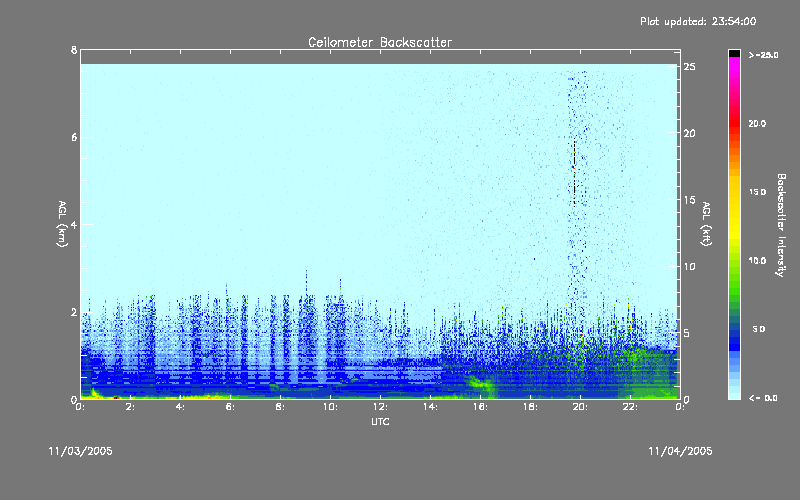This screenshot has height=500, width=800.
Task: Click the '10:' hour tick on UTC axis
Action: 330,407
